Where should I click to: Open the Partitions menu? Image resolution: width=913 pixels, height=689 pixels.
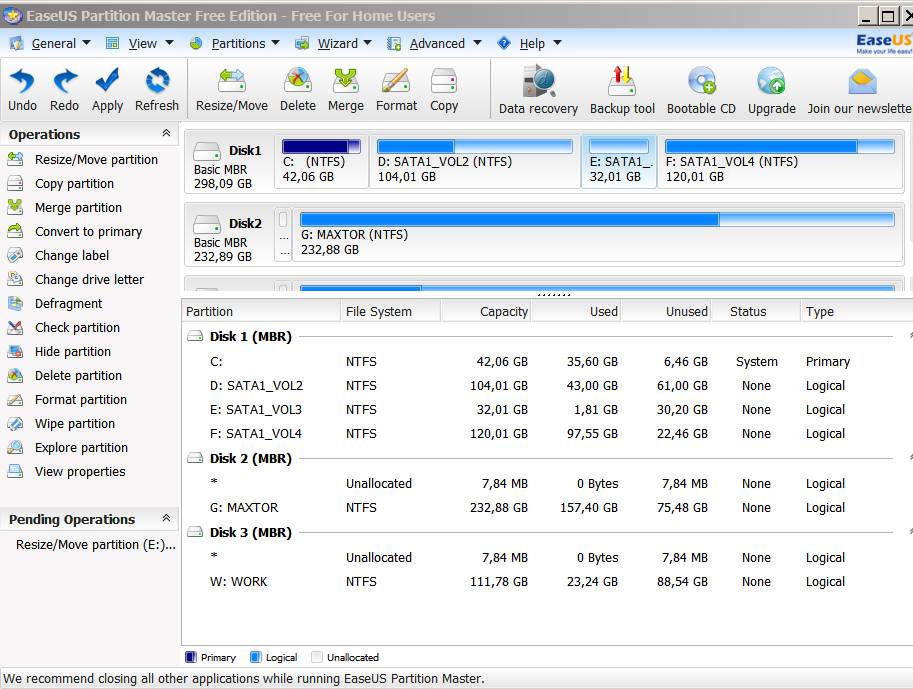(x=235, y=43)
